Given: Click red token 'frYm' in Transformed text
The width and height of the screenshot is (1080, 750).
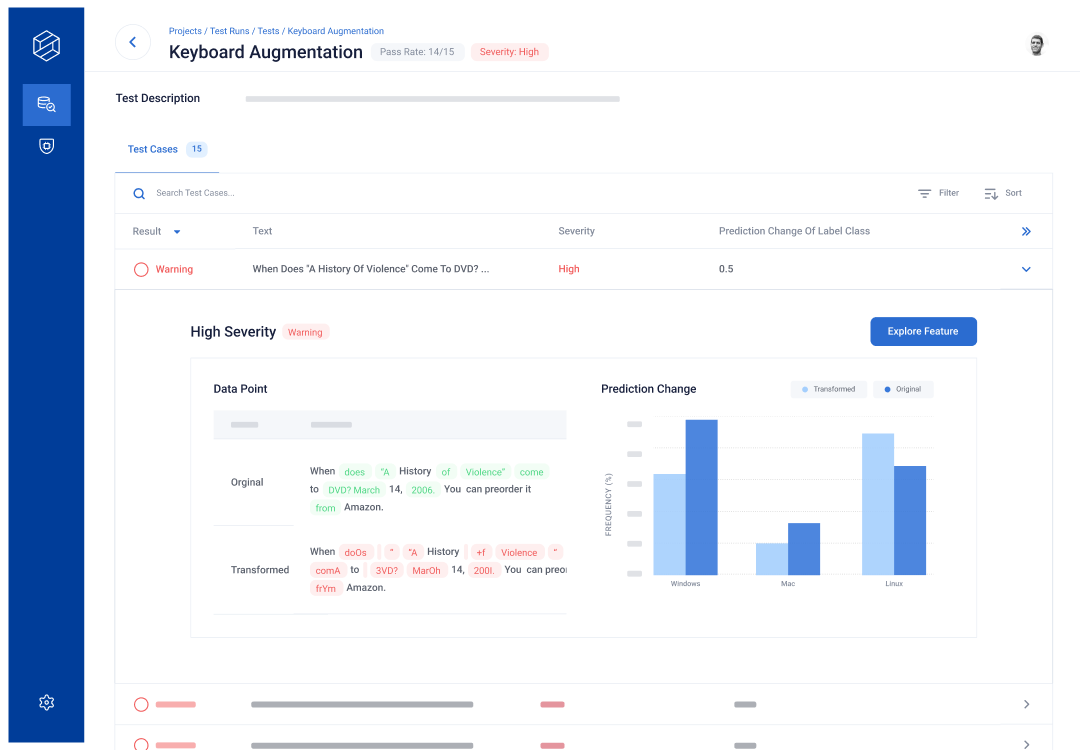Looking at the screenshot, I should point(326,588).
